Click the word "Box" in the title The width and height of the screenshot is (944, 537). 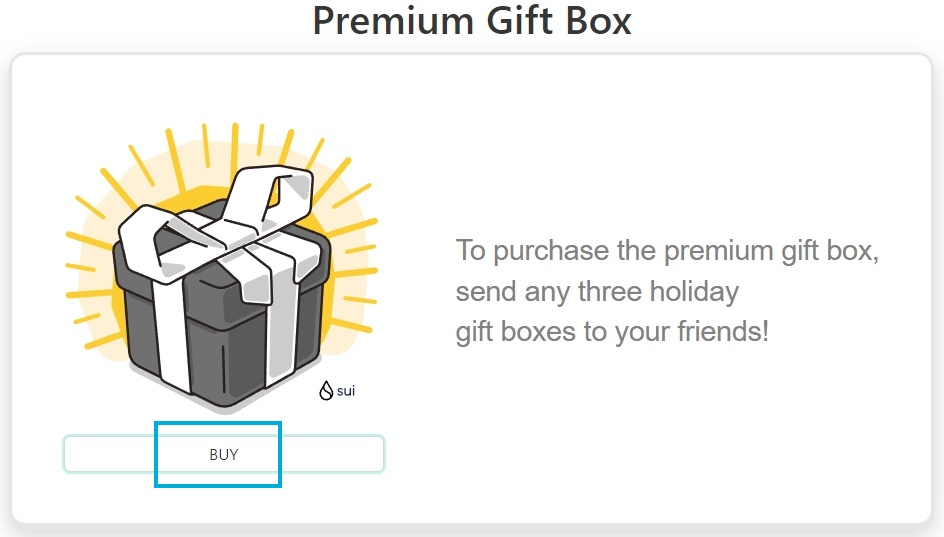598,21
